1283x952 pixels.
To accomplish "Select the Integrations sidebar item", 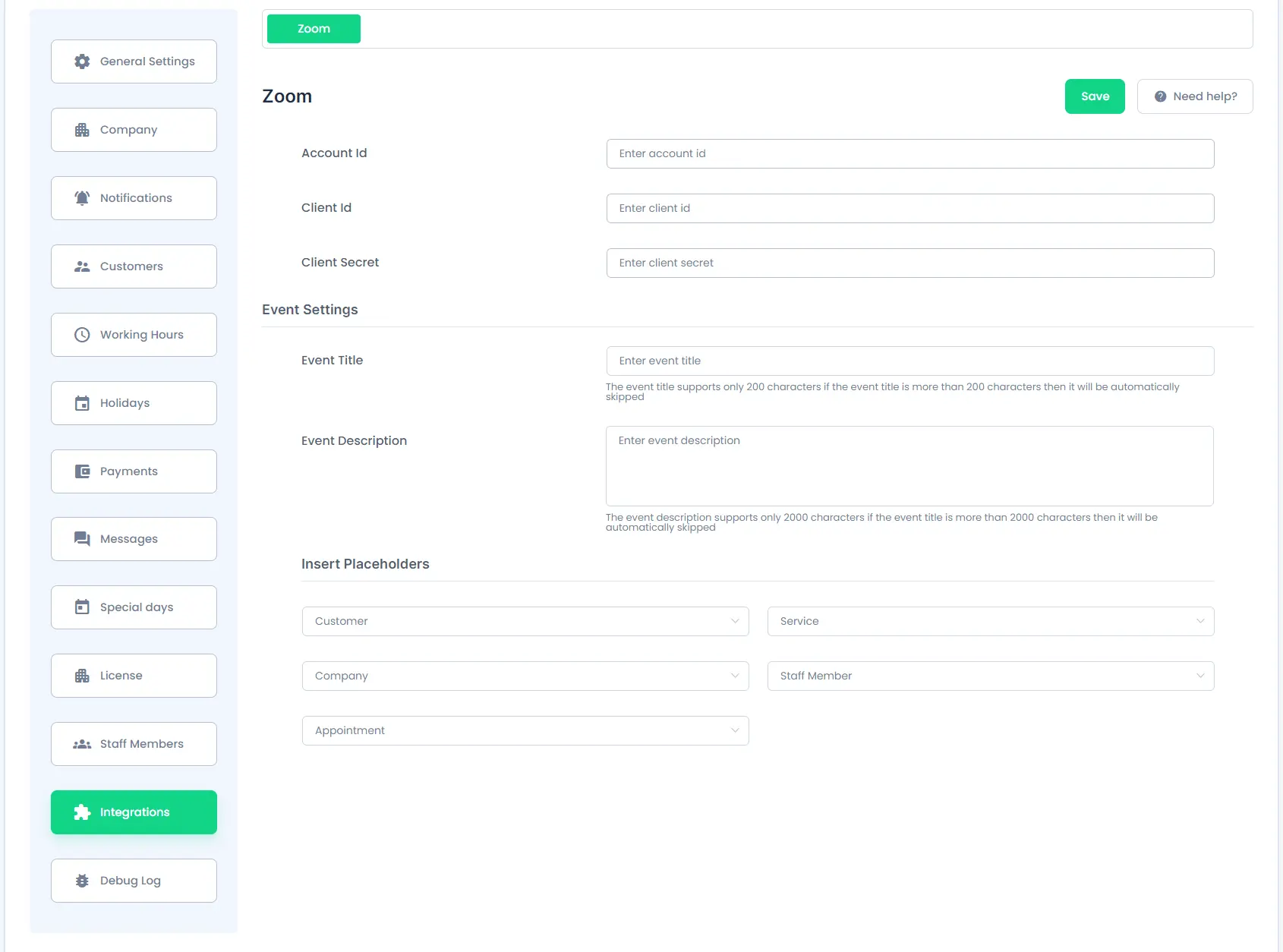I will tap(134, 812).
